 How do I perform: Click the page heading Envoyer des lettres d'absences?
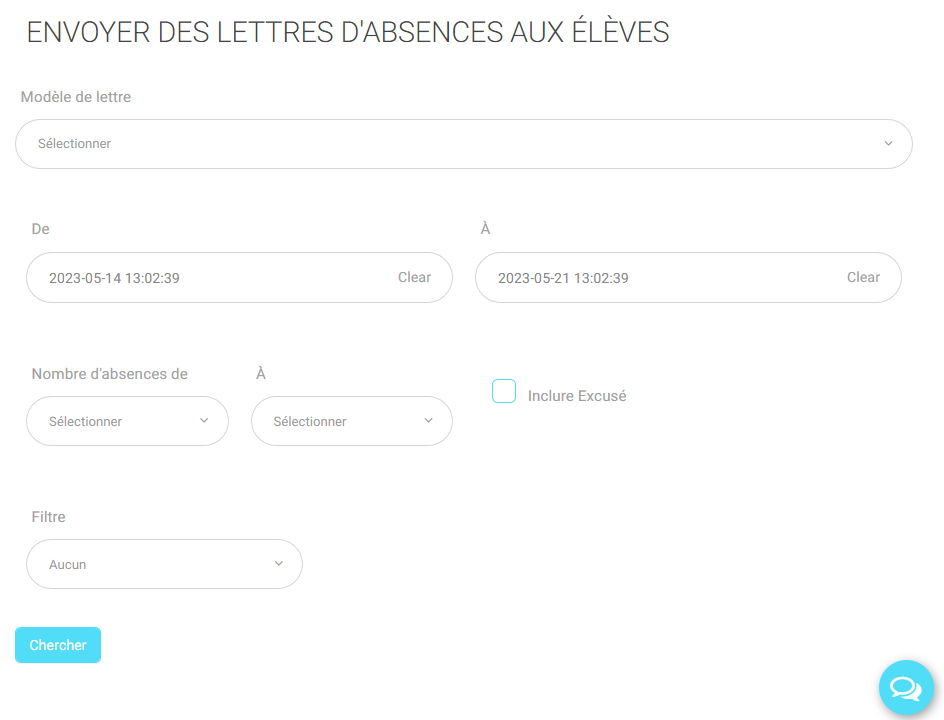(348, 32)
